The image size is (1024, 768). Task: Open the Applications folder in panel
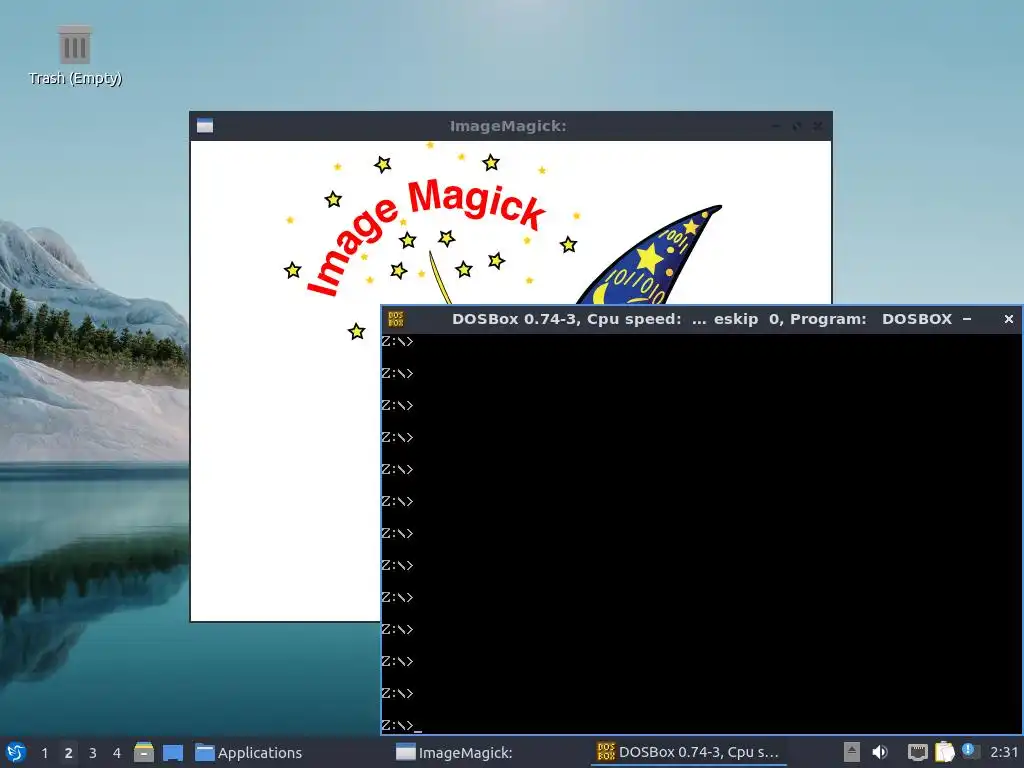(x=249, y=753)
